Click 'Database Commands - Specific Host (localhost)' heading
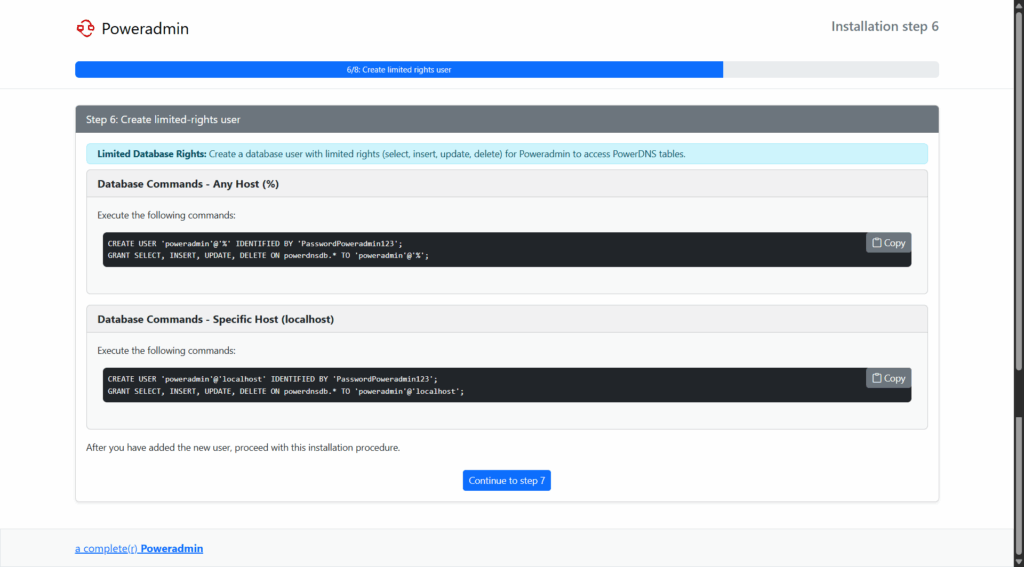Image resolution: width=1024 pixels, height=567 pixels. [x=216, y=319]
